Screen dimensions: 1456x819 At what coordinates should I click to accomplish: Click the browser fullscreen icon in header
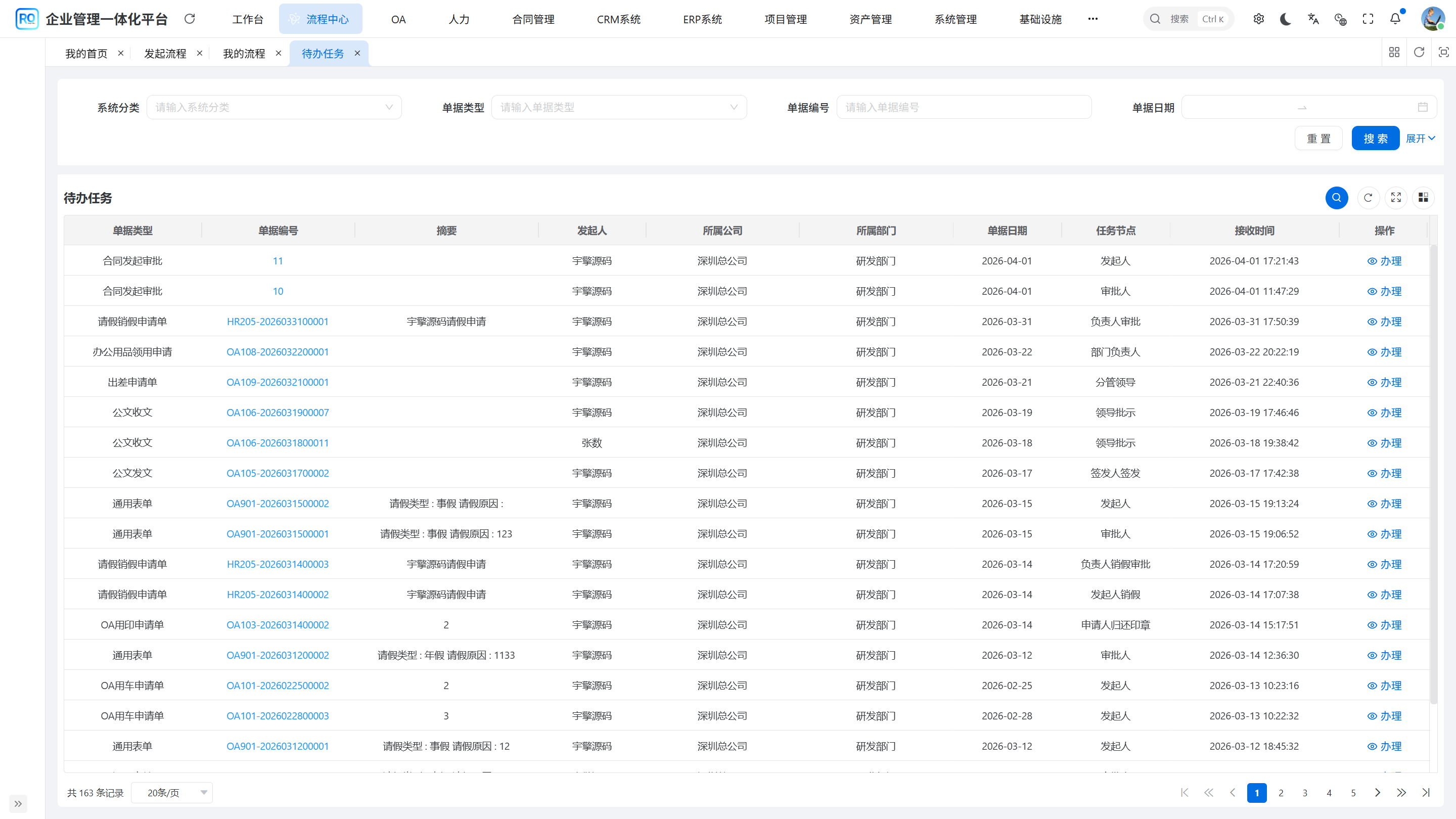point(1368,19)
